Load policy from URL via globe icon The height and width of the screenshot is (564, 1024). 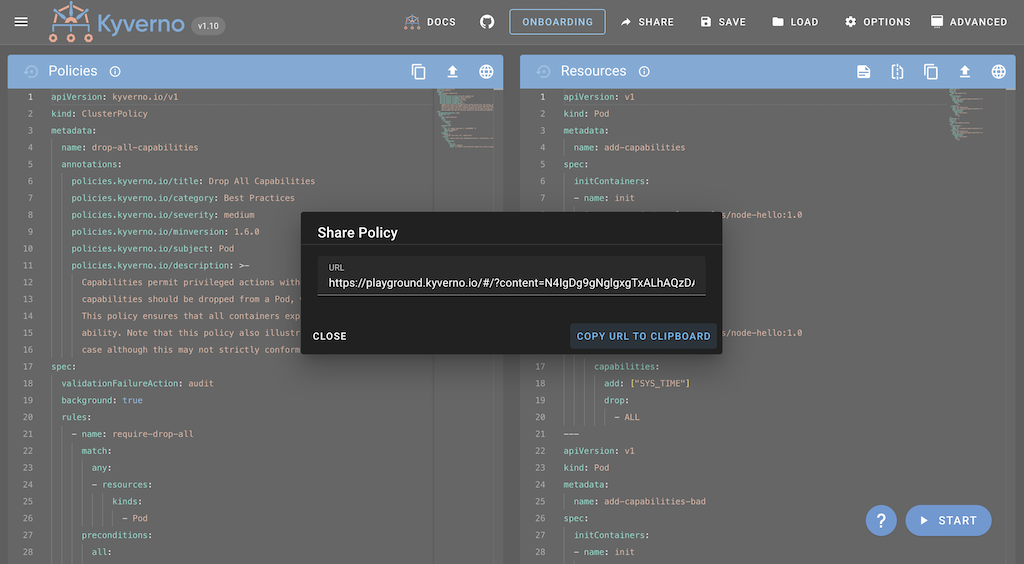tap(486, 71)
